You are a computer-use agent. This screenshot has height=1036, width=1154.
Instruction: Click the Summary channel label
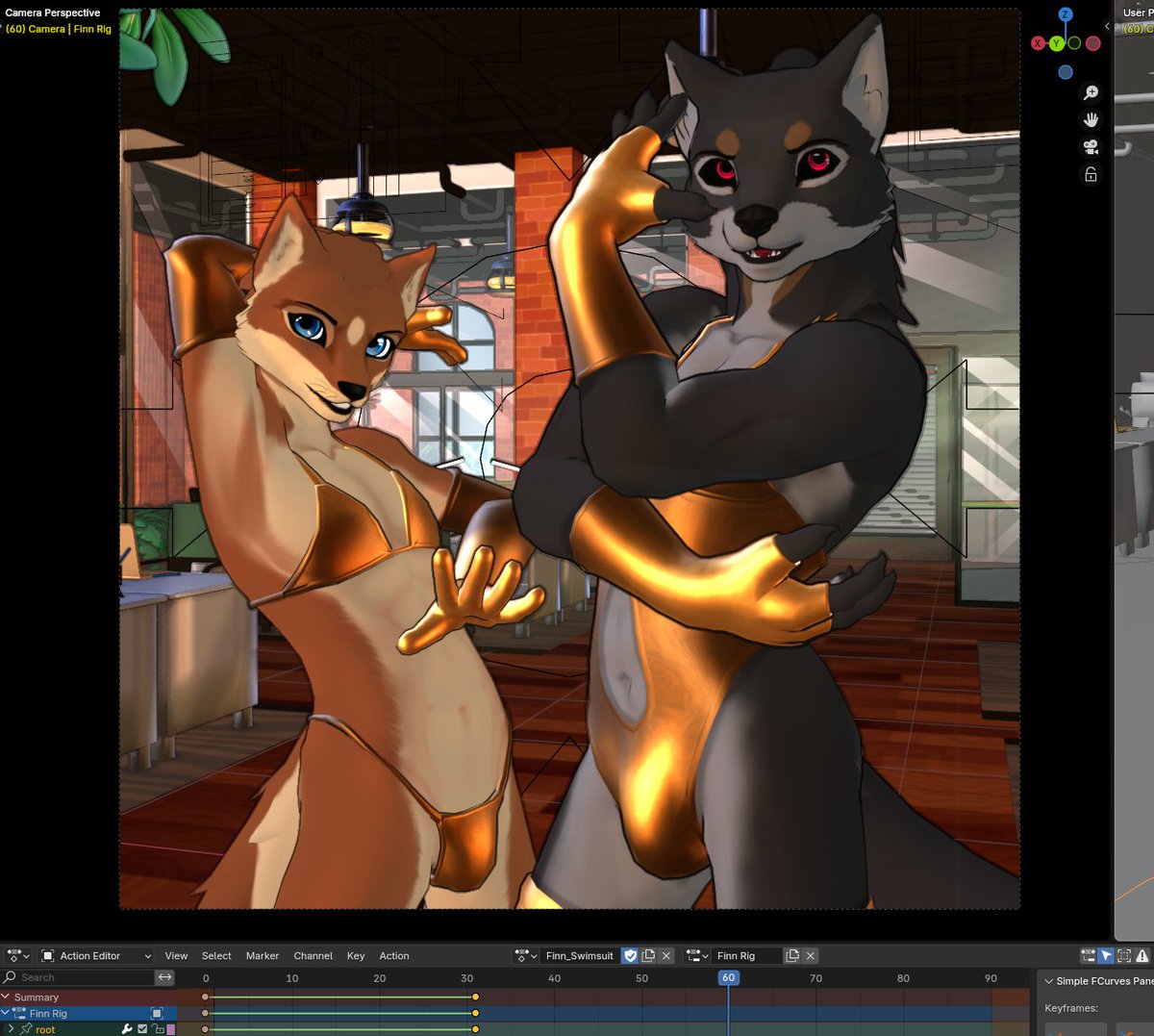click(x=37, y=998)
